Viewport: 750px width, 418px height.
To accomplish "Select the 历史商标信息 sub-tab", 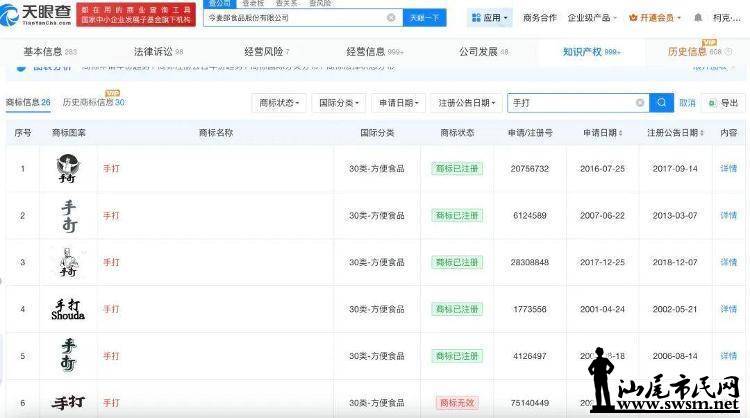I will click(x=93, y=103).
